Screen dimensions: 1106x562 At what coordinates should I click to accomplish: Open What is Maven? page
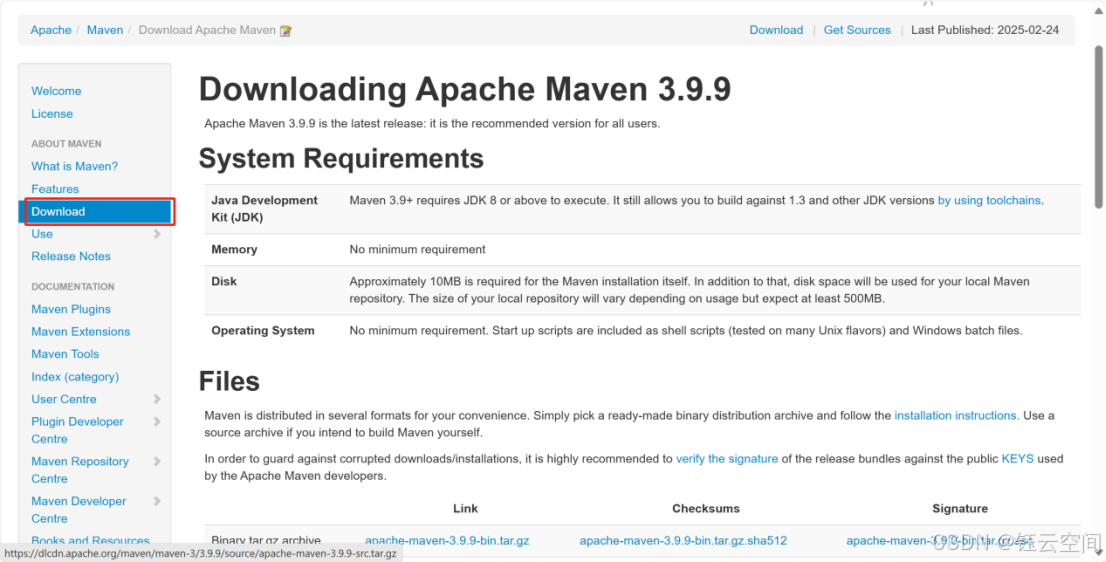74,166
